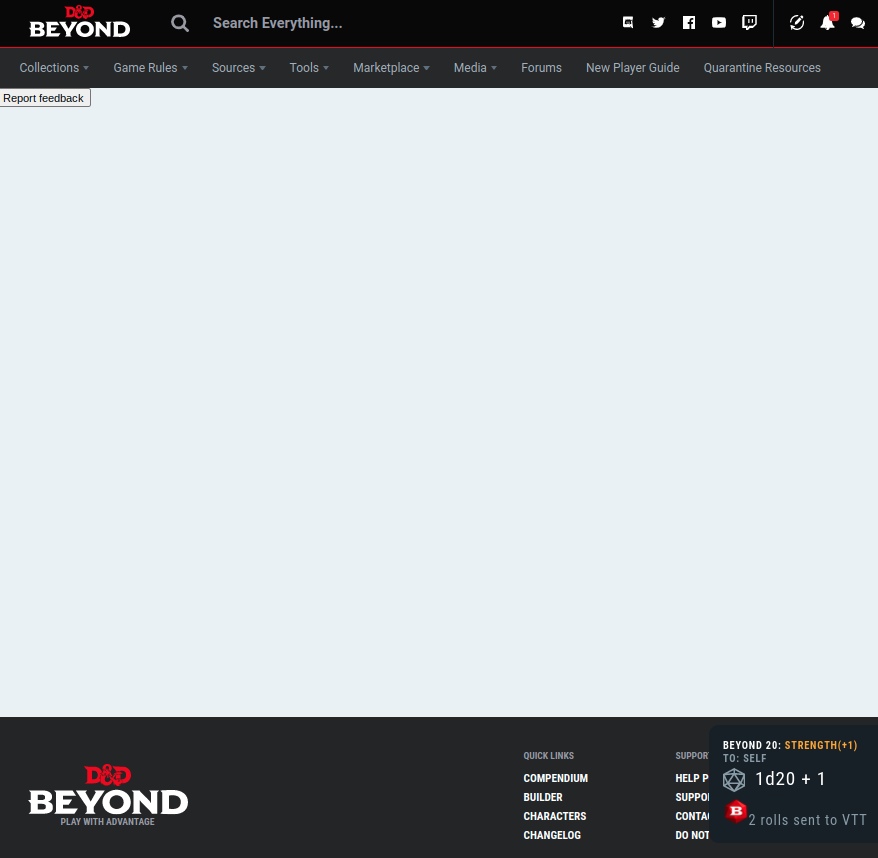Expand the Marketplace dropdown
The image size is (878, 858).
[x=390, y=67]
